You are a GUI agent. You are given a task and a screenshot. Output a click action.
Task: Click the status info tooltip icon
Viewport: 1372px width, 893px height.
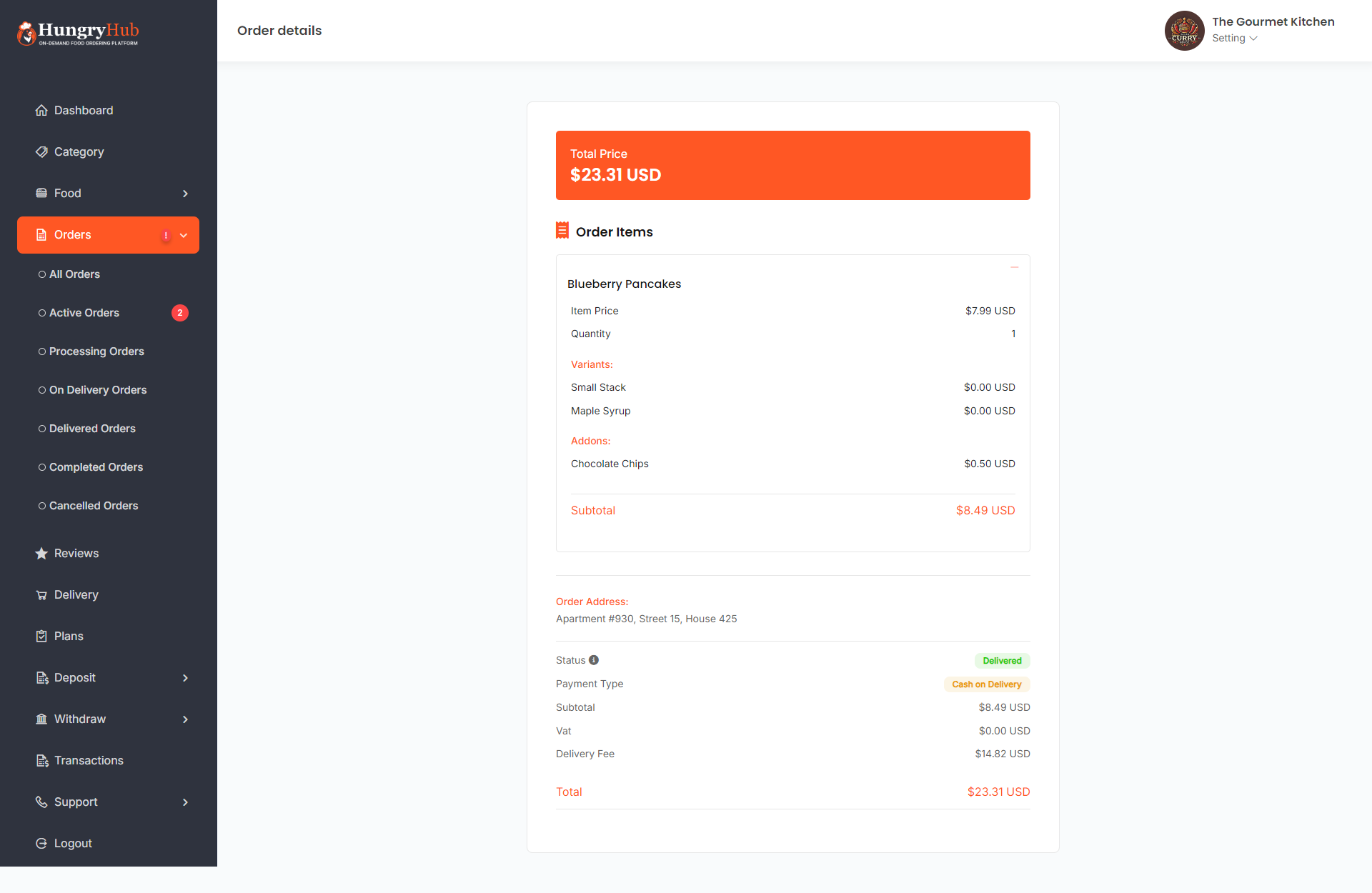tap(595, 659)
